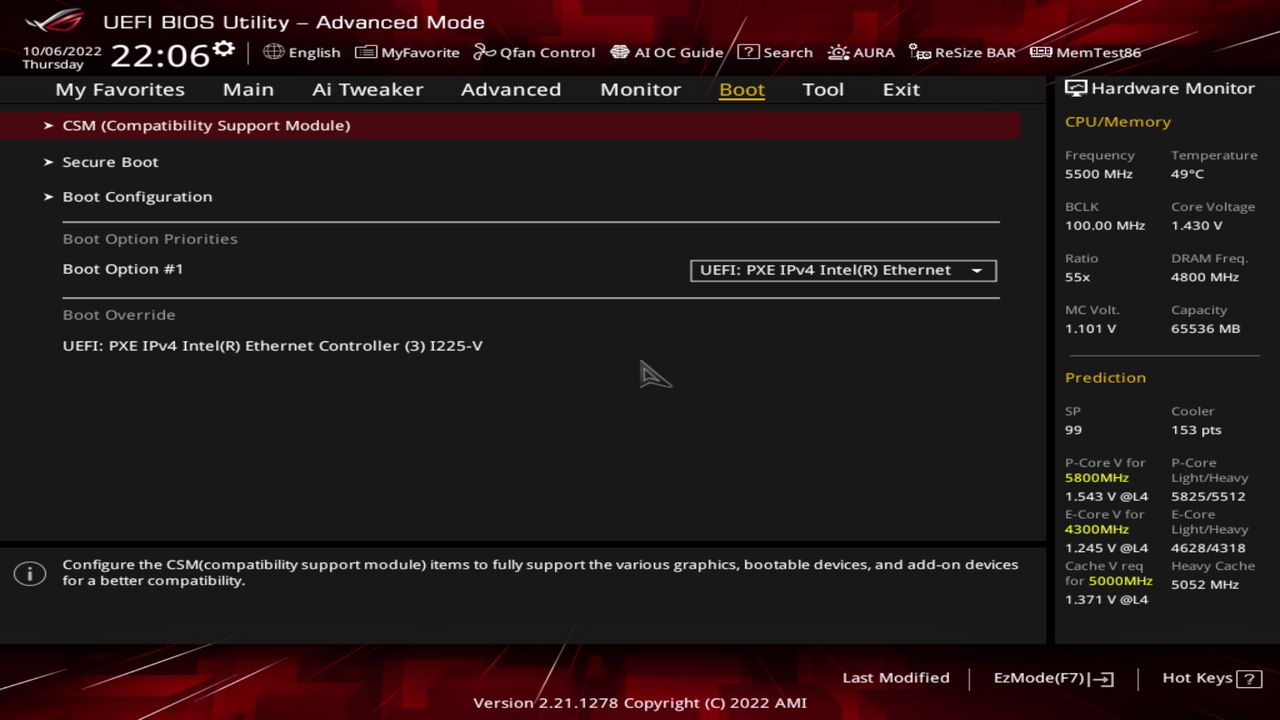Click the 4300MHz E-Core prediction
This screenshot has width=1280, height=720.
1097,530
